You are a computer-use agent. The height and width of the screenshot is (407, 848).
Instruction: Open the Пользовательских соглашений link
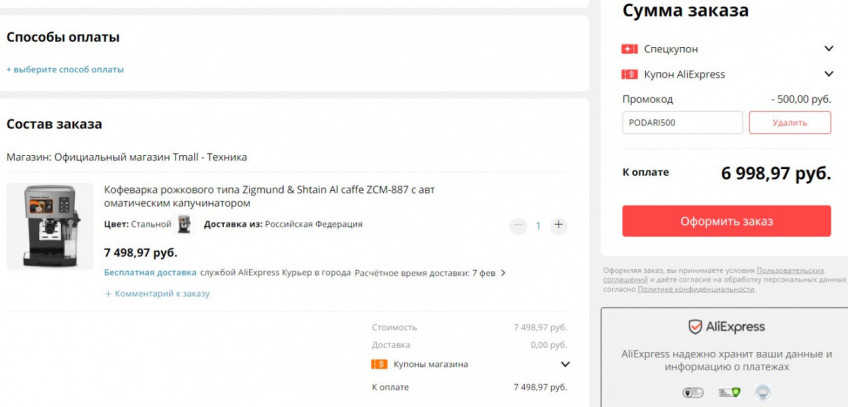(x=790, y=270)
